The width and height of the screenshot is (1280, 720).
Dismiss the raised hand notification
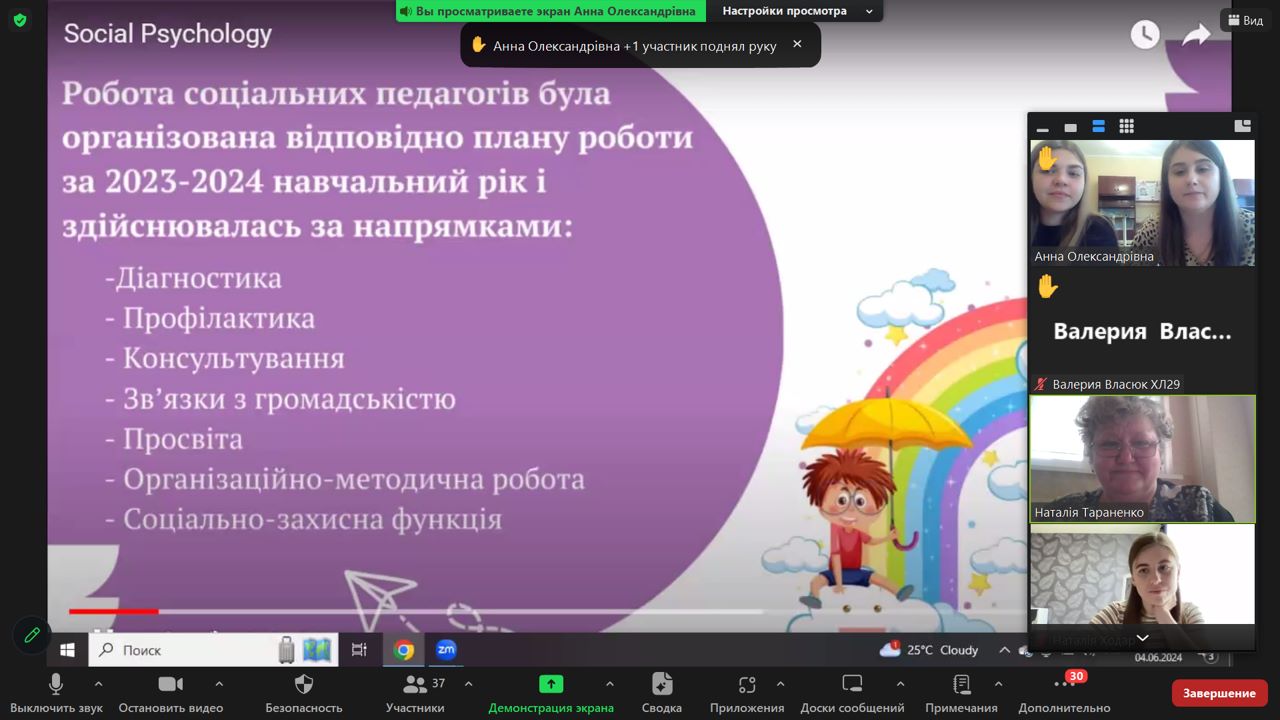pos(797,44)
